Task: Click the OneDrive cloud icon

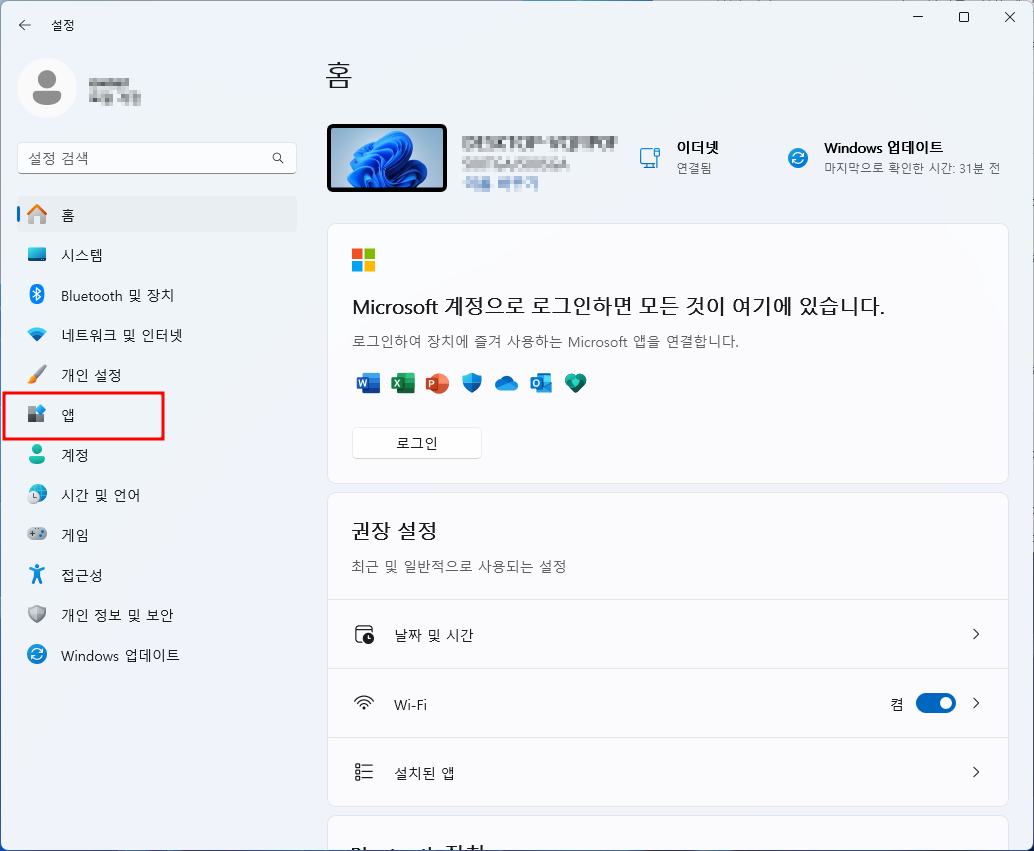Action: [506, 383]
